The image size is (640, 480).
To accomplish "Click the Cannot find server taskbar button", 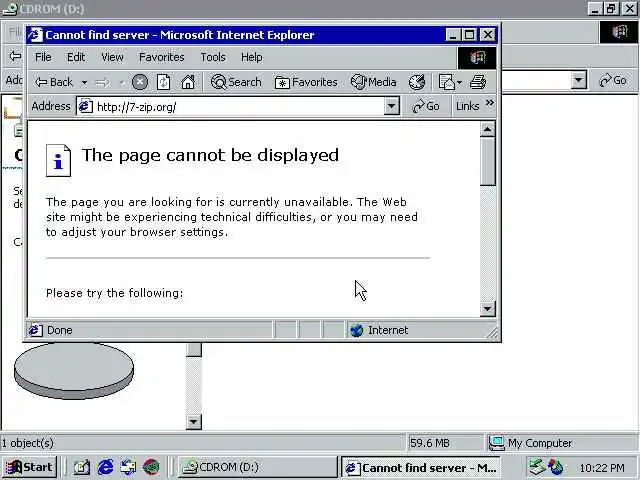I will click(420, 467).
